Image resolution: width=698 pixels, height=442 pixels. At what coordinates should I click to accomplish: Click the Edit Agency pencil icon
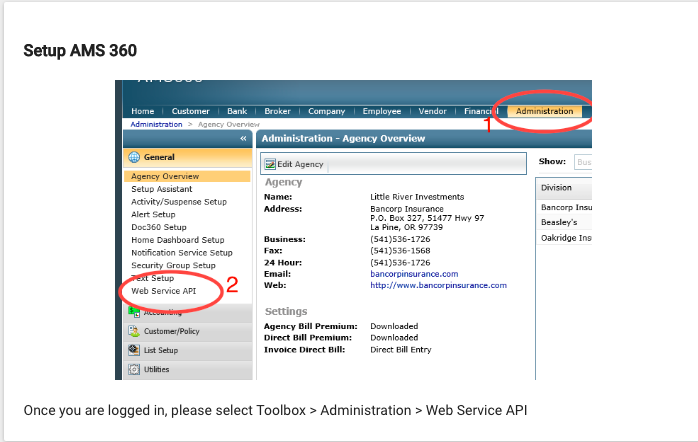point(270,164)
